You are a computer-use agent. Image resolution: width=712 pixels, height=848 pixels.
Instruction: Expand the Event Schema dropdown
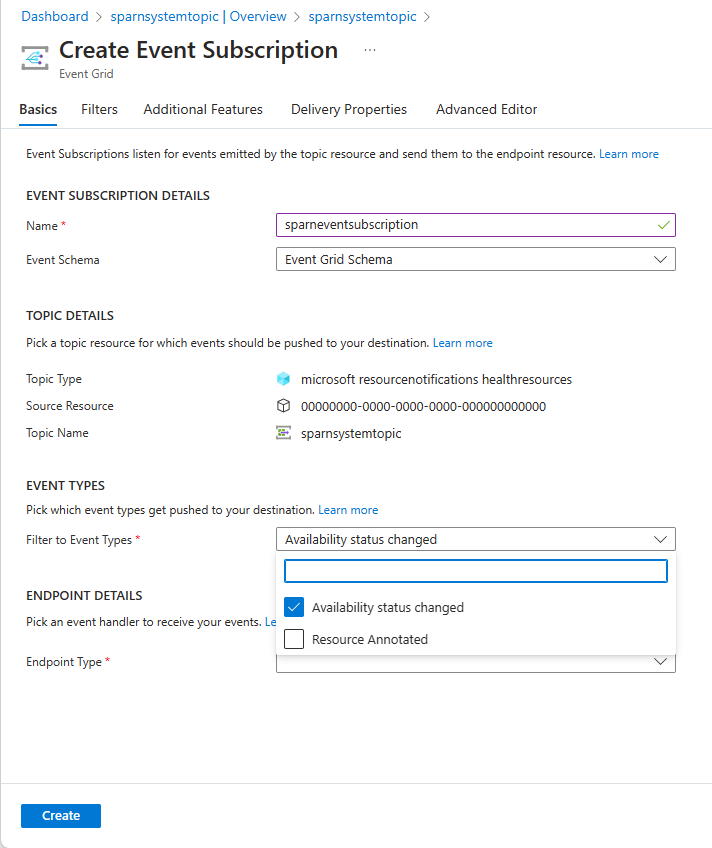click(476, 260)
